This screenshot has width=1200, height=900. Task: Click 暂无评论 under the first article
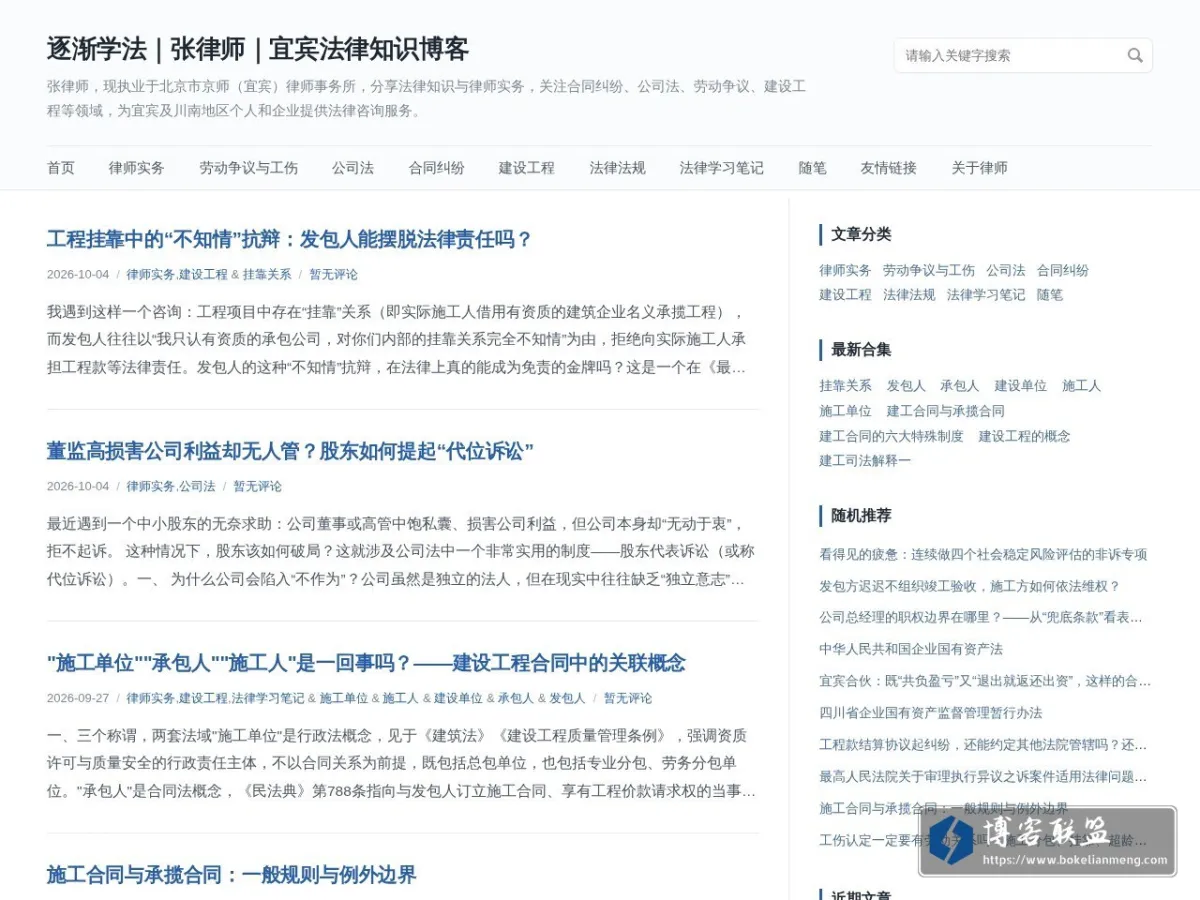[333, 274]
